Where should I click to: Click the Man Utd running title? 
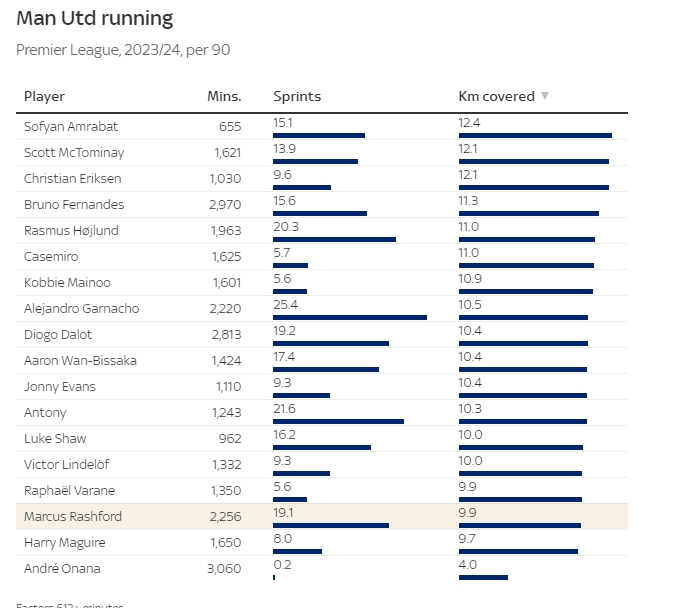click(x=95, y=19)
